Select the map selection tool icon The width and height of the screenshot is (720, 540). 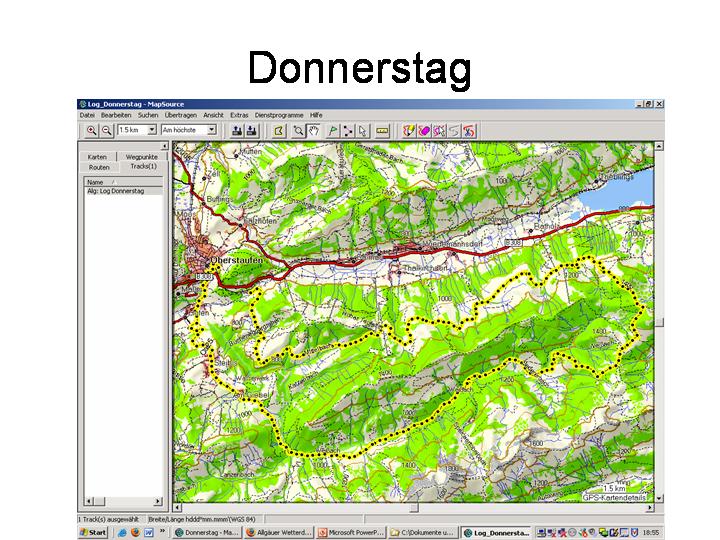279,130
